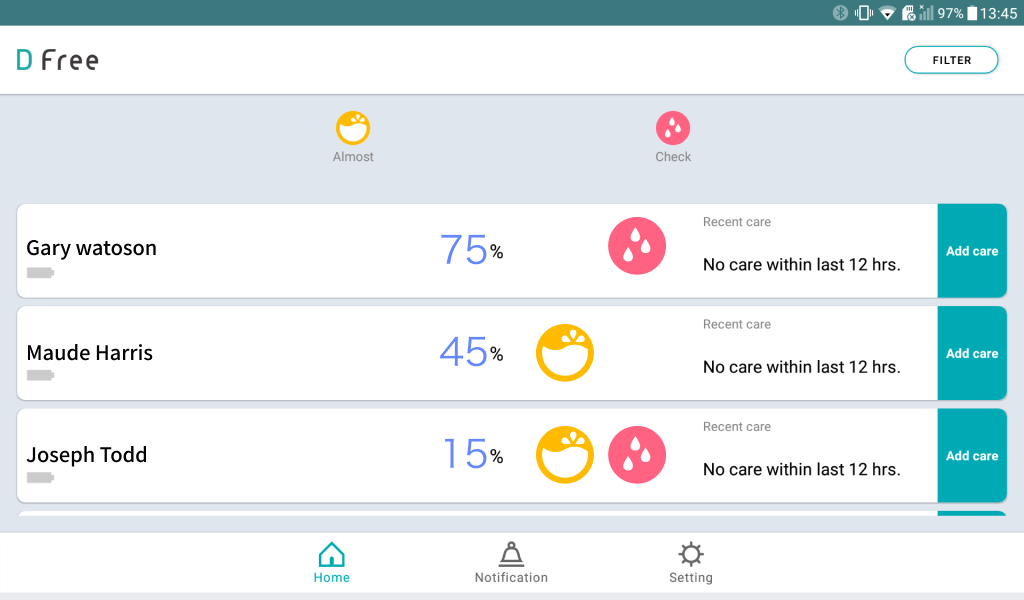Open the Notification tab

[x=511, y=563]
